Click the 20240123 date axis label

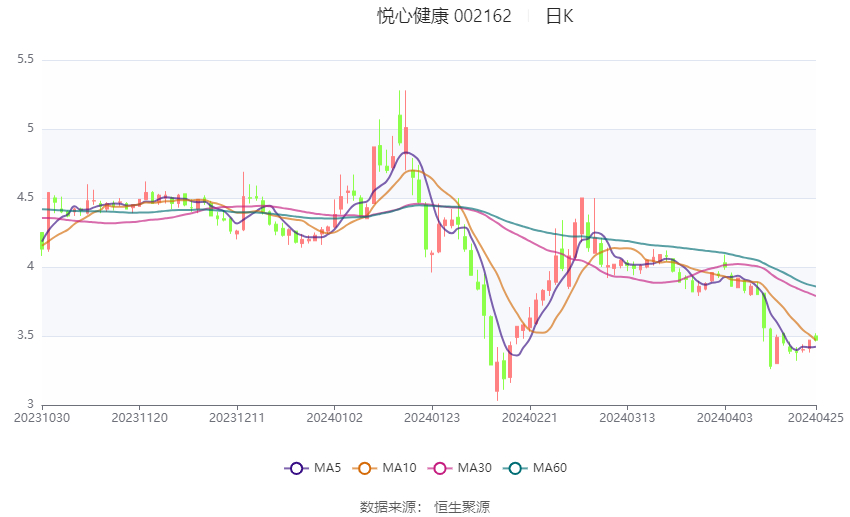point(432,418)
